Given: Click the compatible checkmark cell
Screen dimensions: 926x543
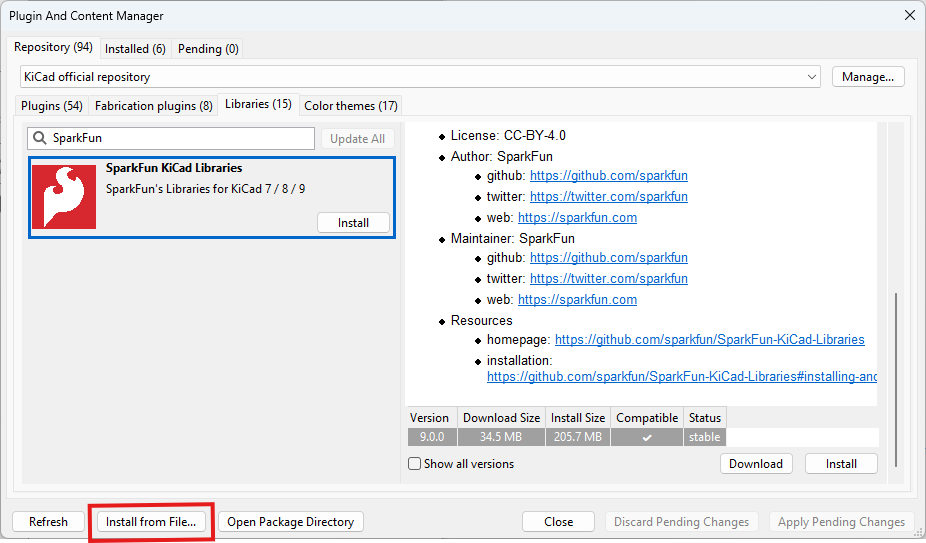Looking at the screenshot, I should tap(647, 437).
